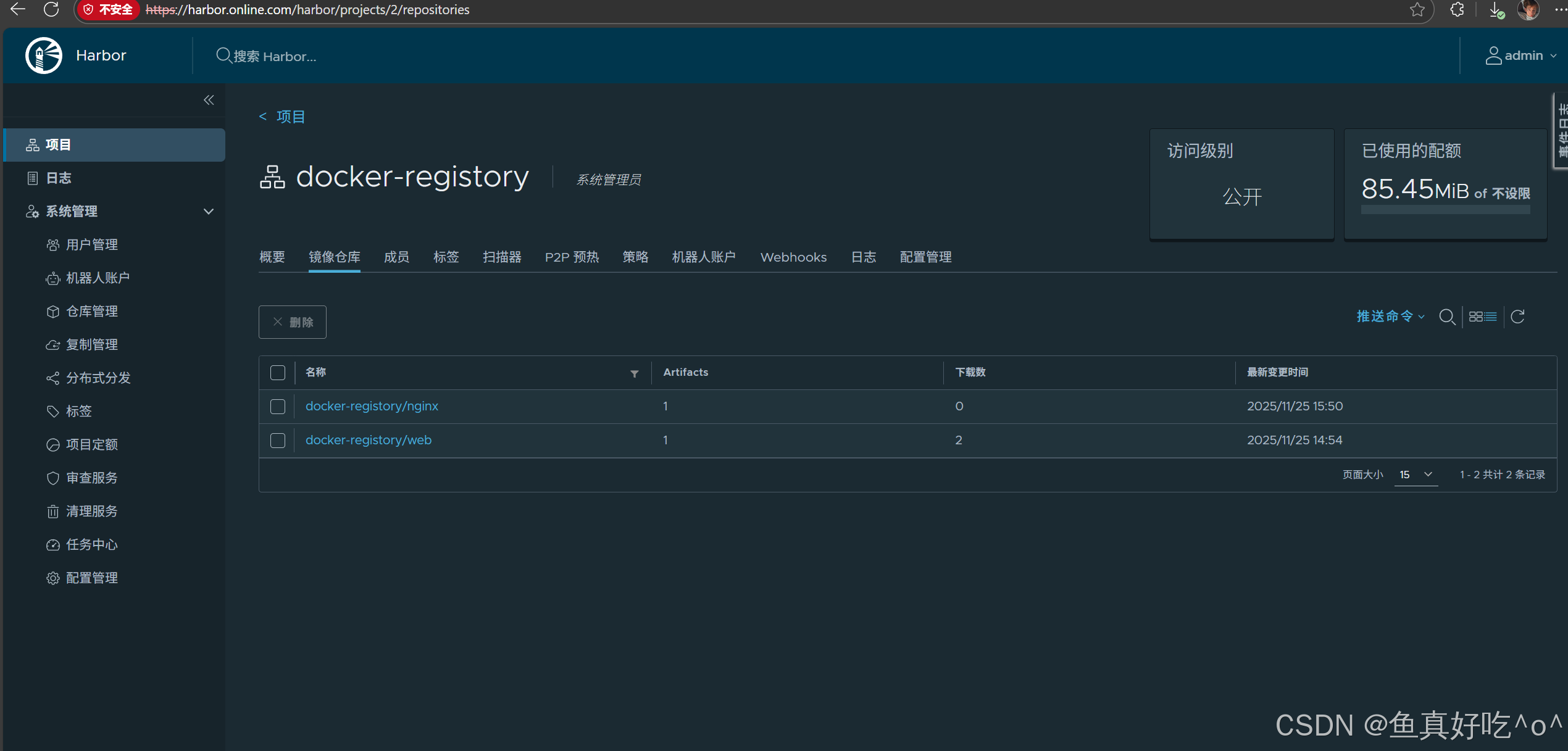Open Configuration (配置管理) in sidebar
Image resolution: width=1568 pixels, height=751 pixels.
(91, 578)
